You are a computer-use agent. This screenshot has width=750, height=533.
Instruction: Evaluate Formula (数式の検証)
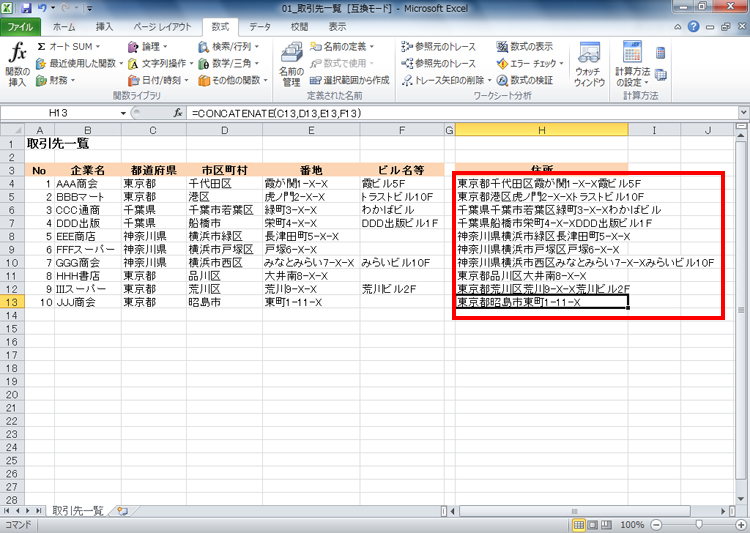click(x=525, y=80)
